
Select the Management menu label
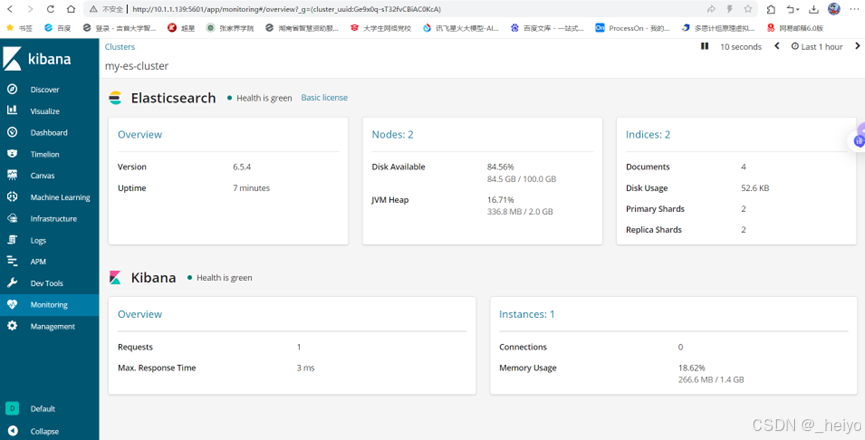[52, 326]
